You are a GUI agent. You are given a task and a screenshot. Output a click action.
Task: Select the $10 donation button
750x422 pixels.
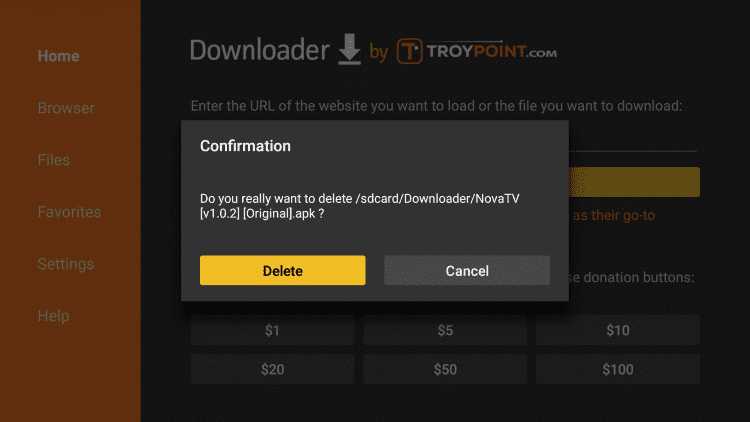(618, 330)
